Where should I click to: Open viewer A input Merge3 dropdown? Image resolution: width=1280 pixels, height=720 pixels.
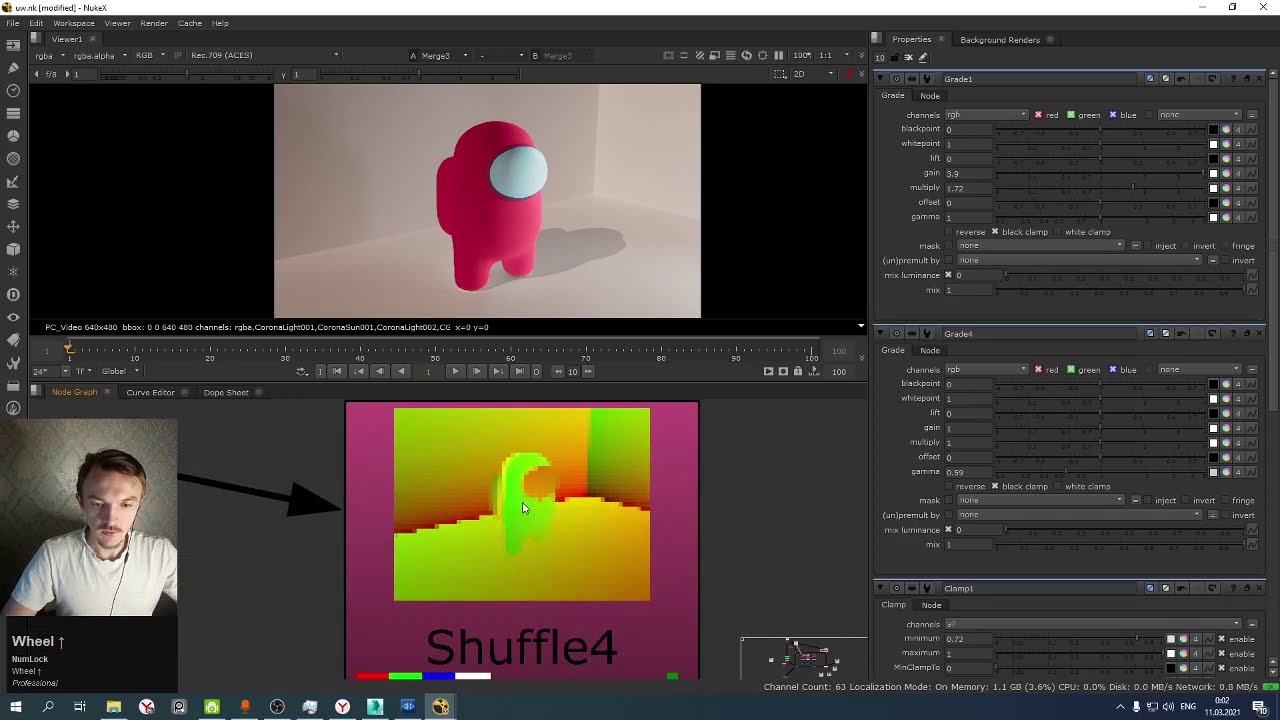pos(440,55)
